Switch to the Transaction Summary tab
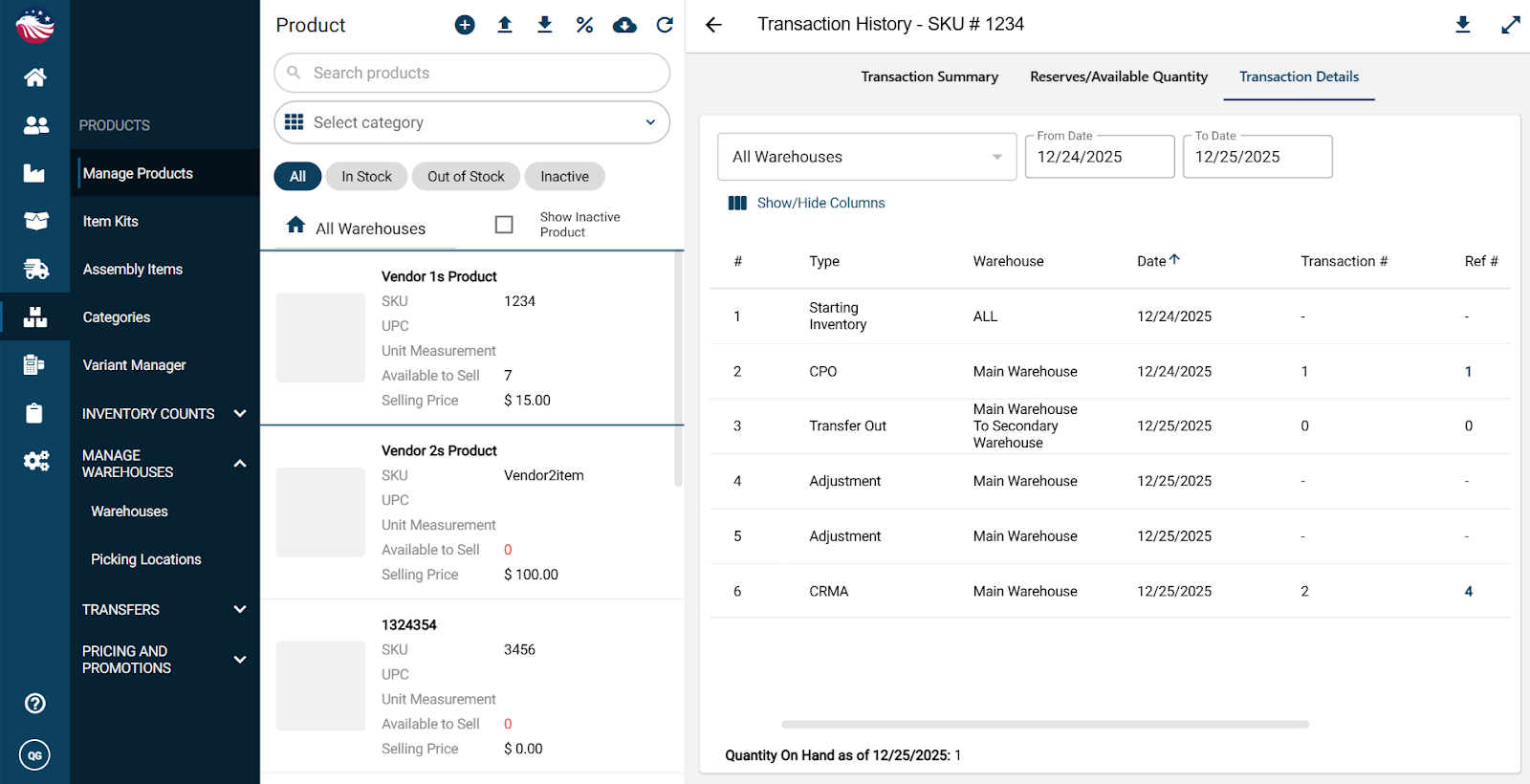The image size is (1530, 784). tap(929, 76)
